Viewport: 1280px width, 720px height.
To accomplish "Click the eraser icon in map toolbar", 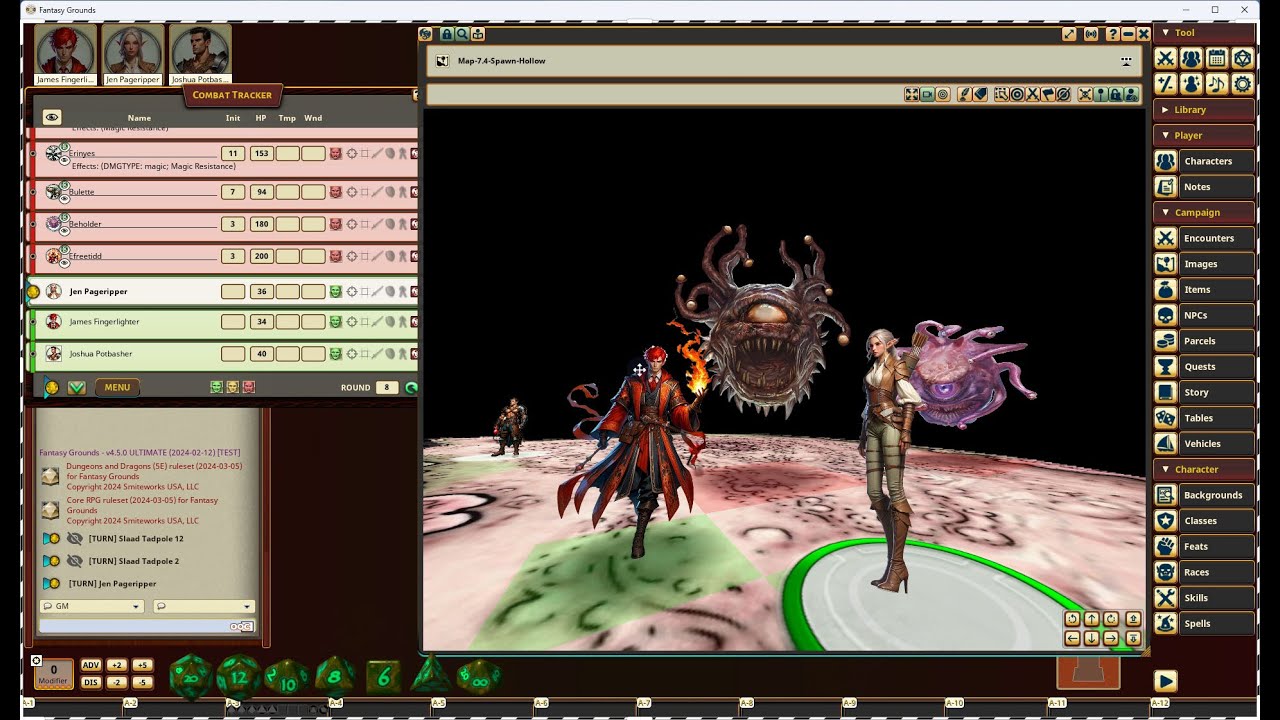I will (981, 94).
